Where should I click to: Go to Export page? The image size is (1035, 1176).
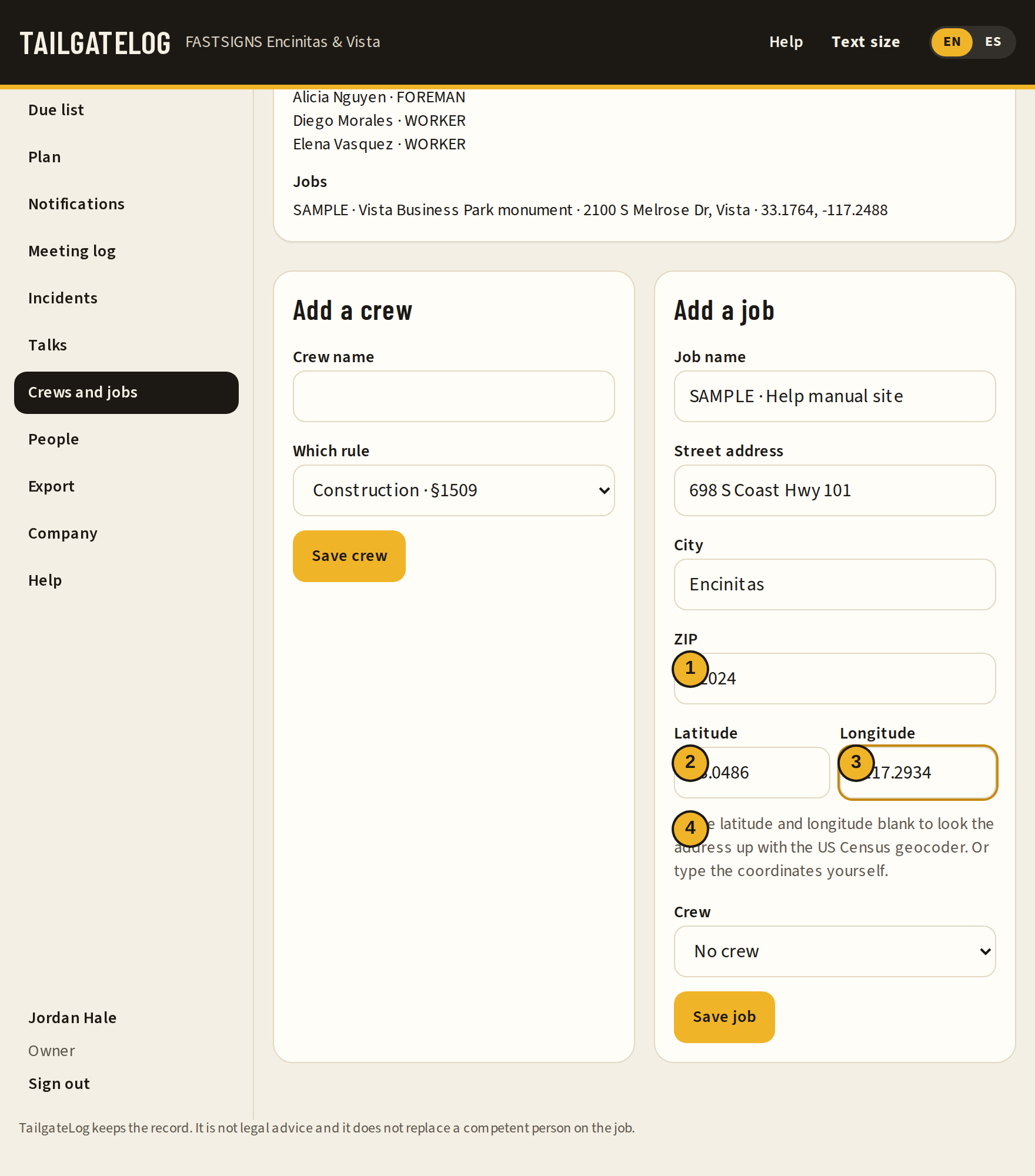pyautogui.click(x=126, y=486)
